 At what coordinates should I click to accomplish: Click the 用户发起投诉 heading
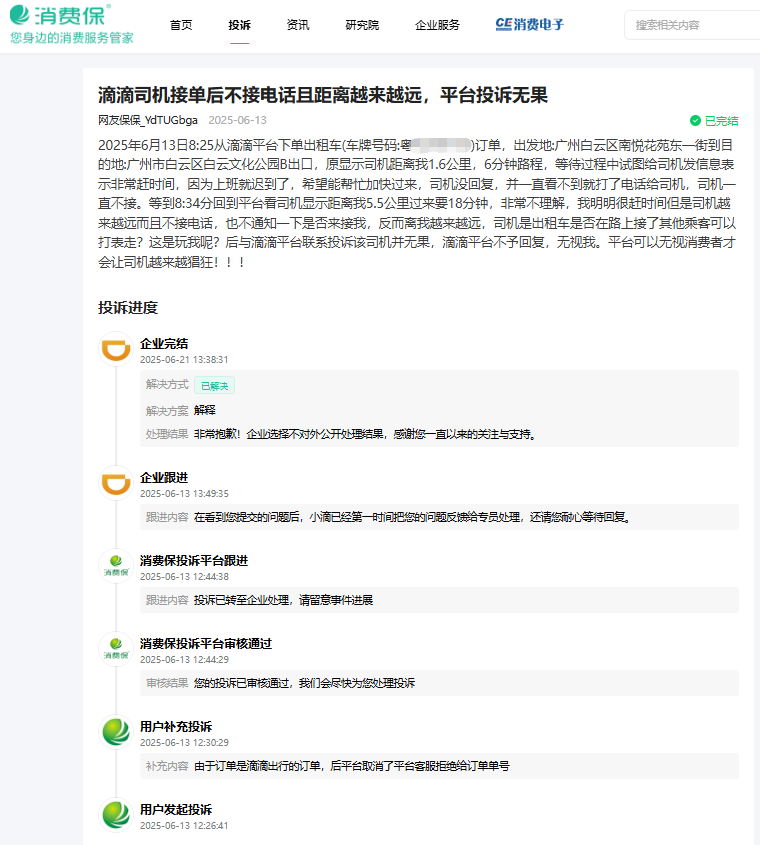[176, 809]
